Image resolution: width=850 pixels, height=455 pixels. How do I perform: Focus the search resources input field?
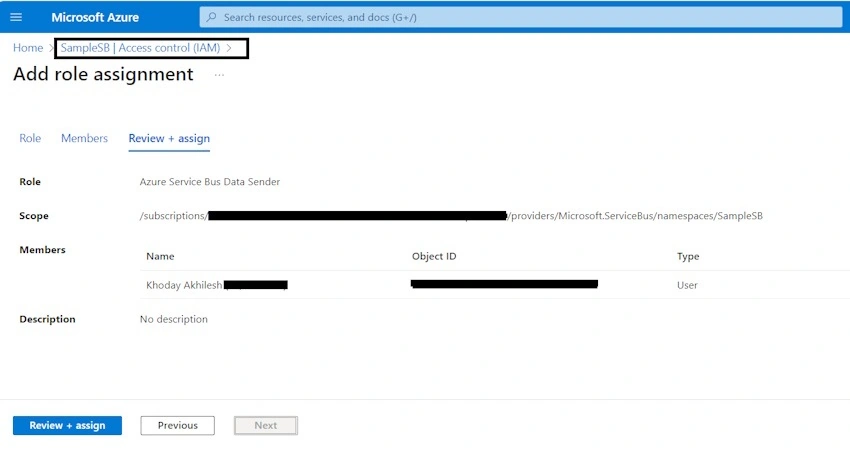click(521, 17)
